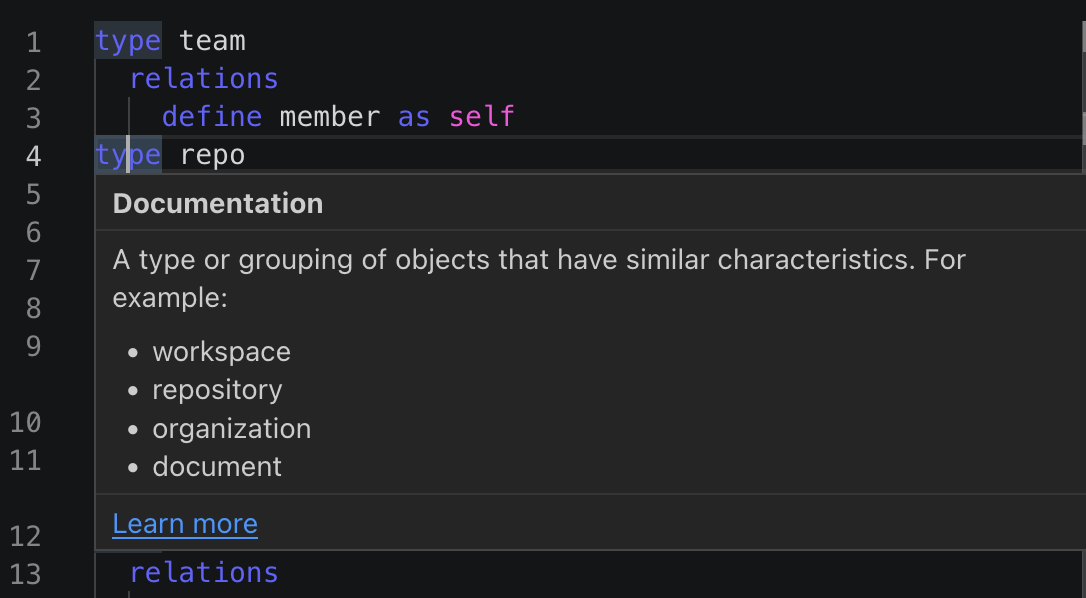Click the as keyword on line 3

click(x=414, y=116)
